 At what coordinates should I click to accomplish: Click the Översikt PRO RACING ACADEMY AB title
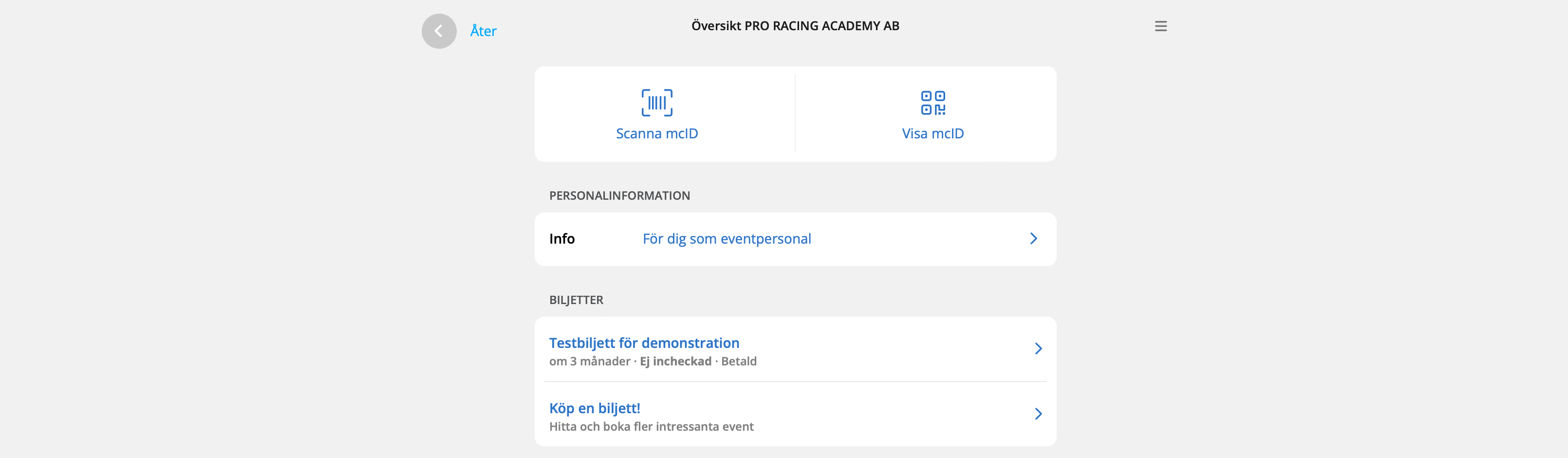point(795,25)
